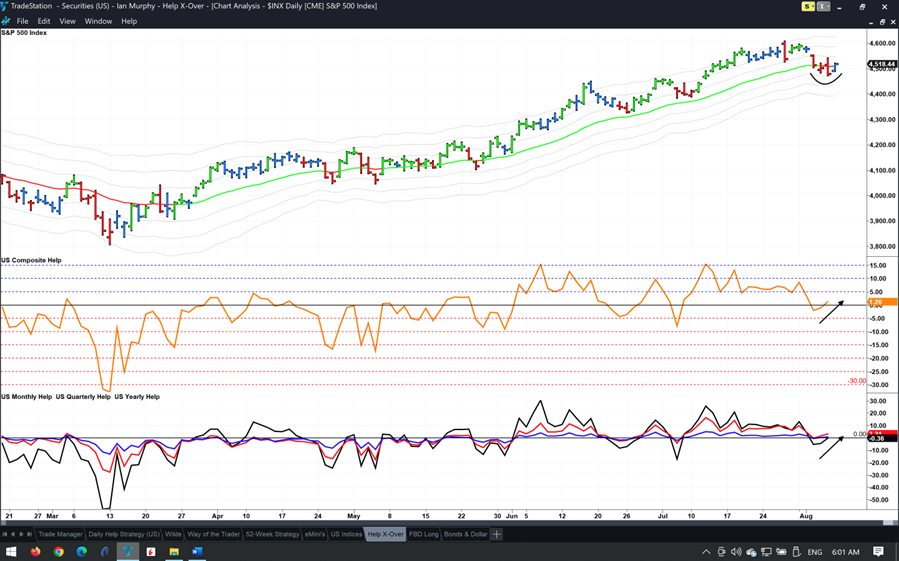899x561 pixels.
Task: Open the File menu
Action: point(22,21)
